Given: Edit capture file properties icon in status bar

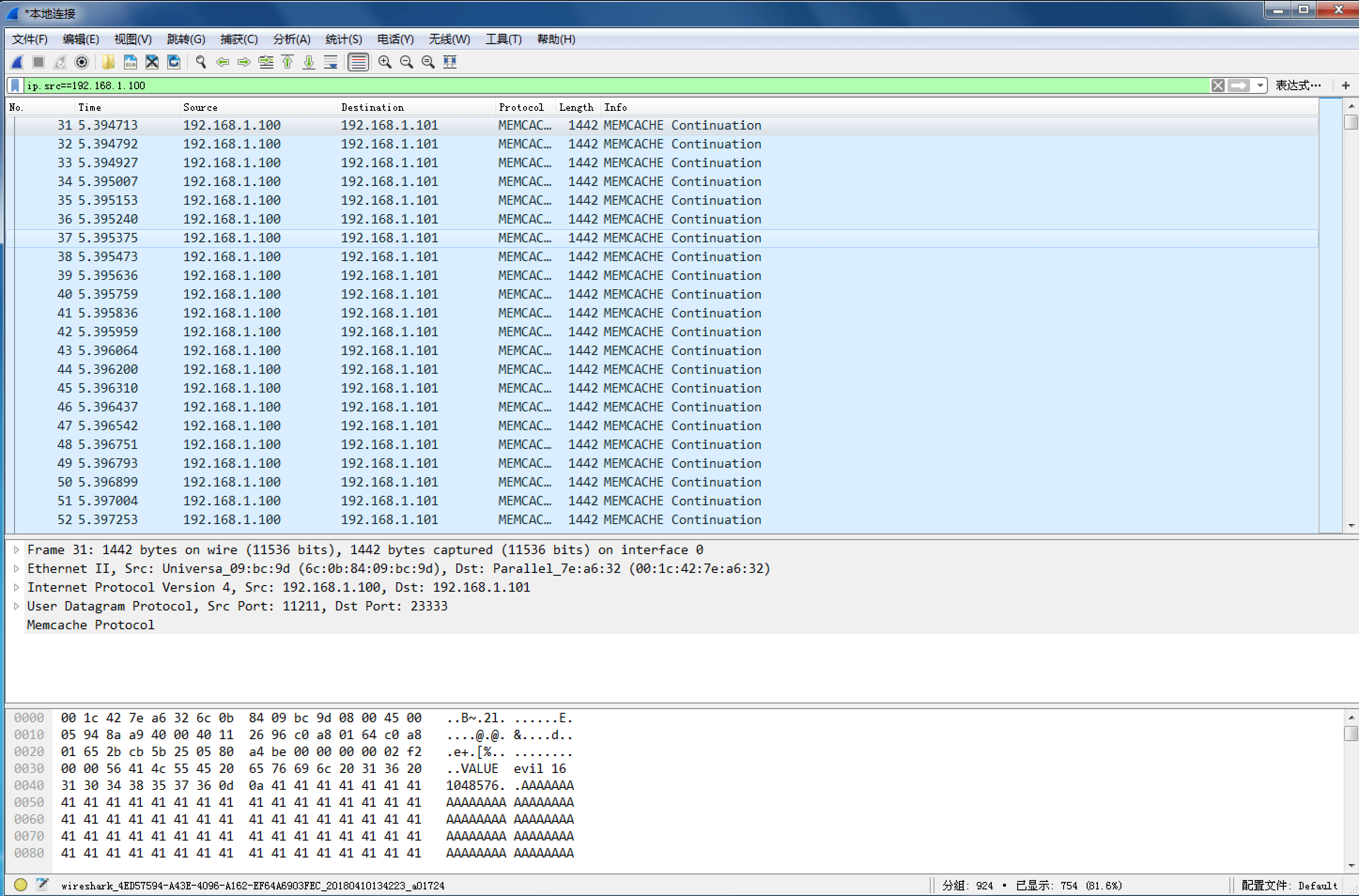Looking at the screenshot, I should (x=42, y=885).
